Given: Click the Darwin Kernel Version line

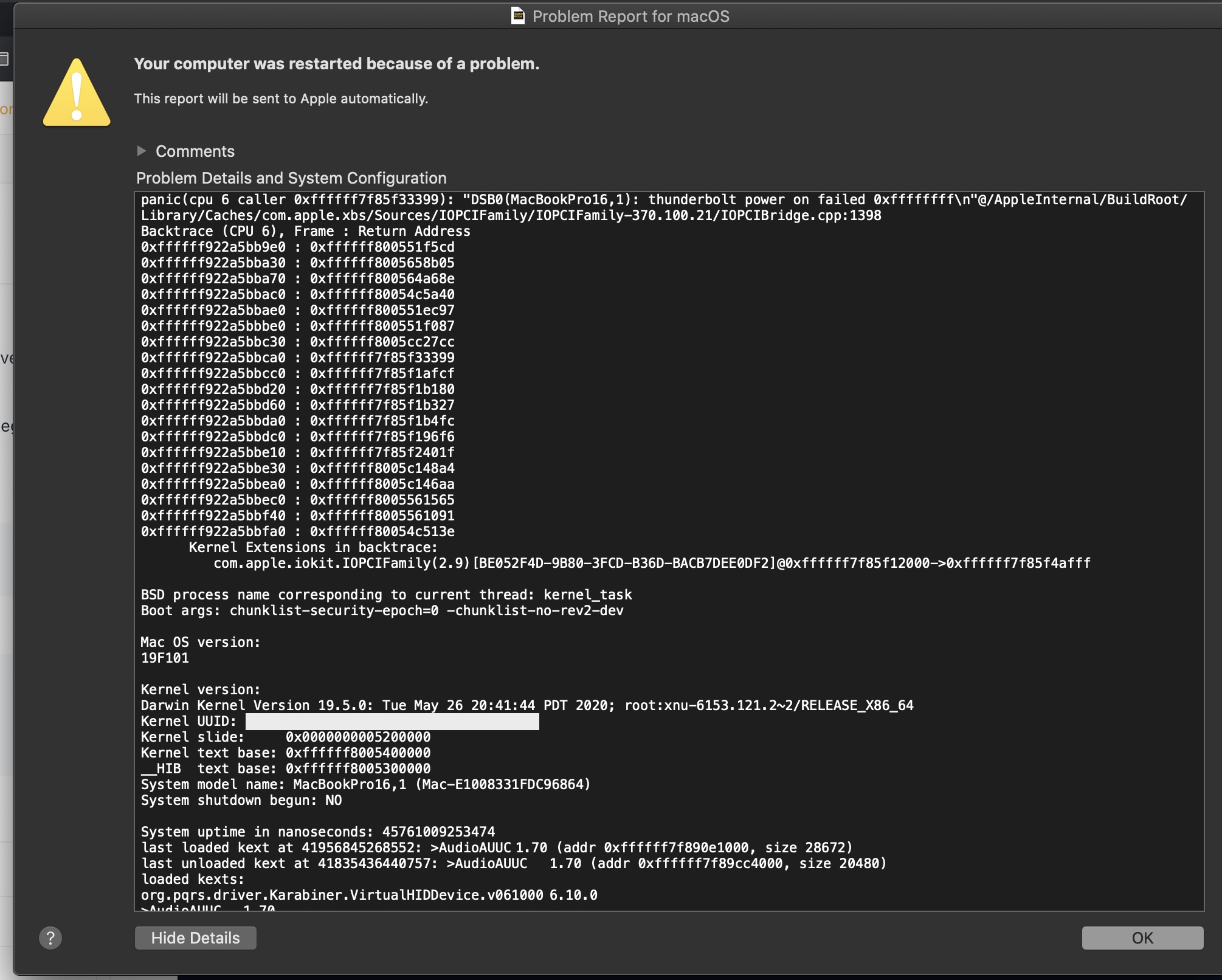Looking at the screenshot, I should (x=526, y=705).
